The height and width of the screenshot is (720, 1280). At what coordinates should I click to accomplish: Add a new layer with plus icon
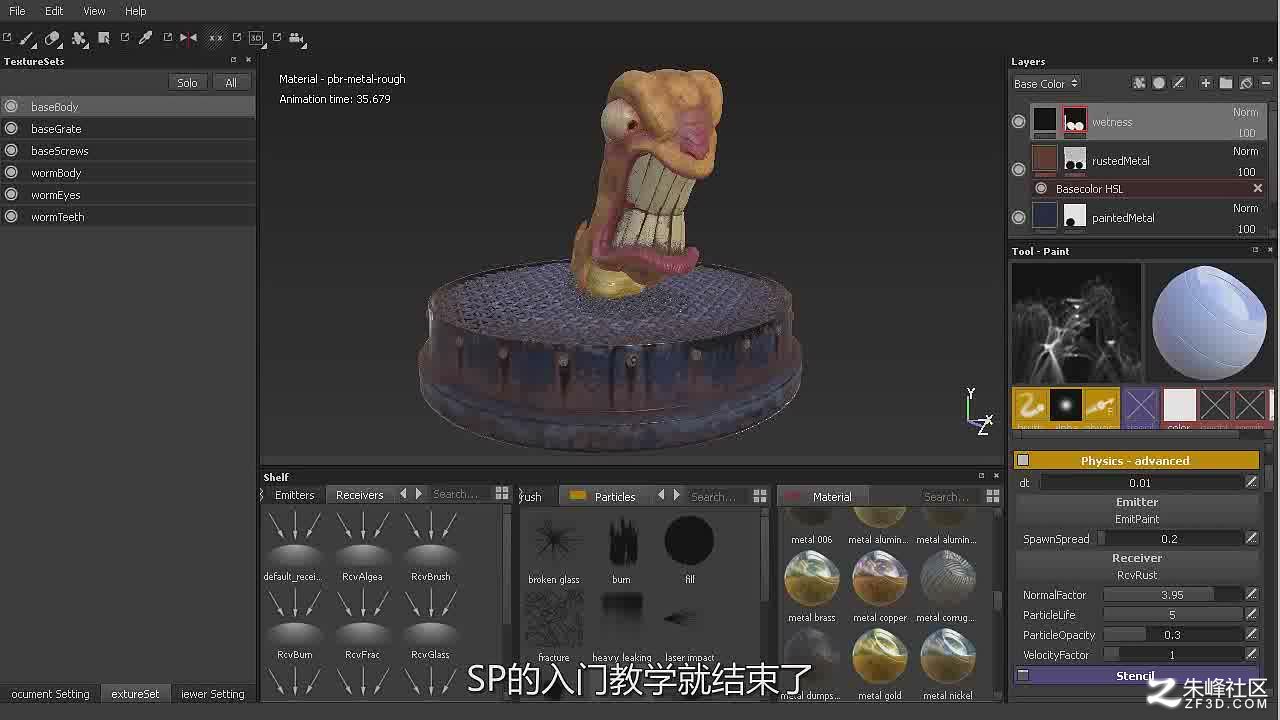tap(1206, 83)
